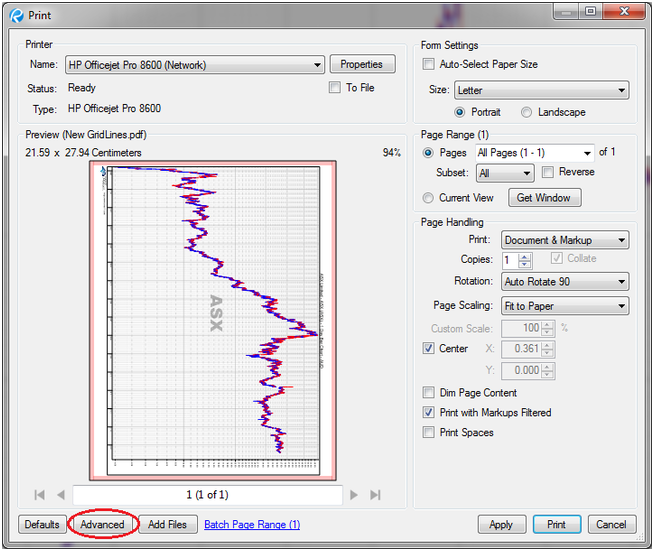The height and width of the screenshot is (552, 656).
Task: Open printer Properties
Action: coord(361,65)
